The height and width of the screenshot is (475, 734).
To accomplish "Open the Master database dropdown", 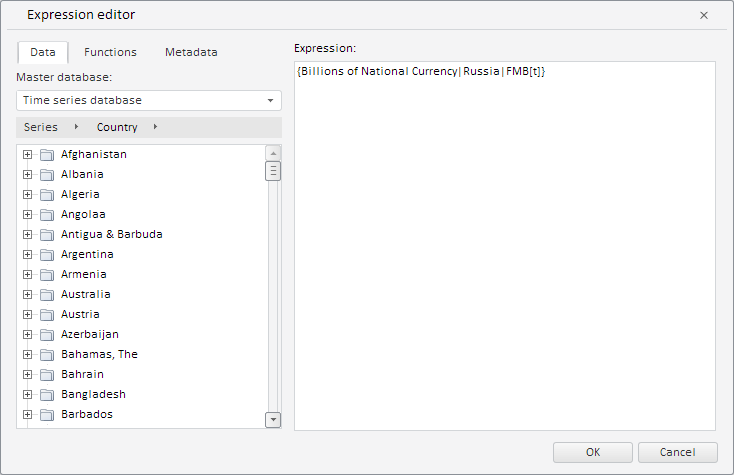I will click(x=270, y=101).
